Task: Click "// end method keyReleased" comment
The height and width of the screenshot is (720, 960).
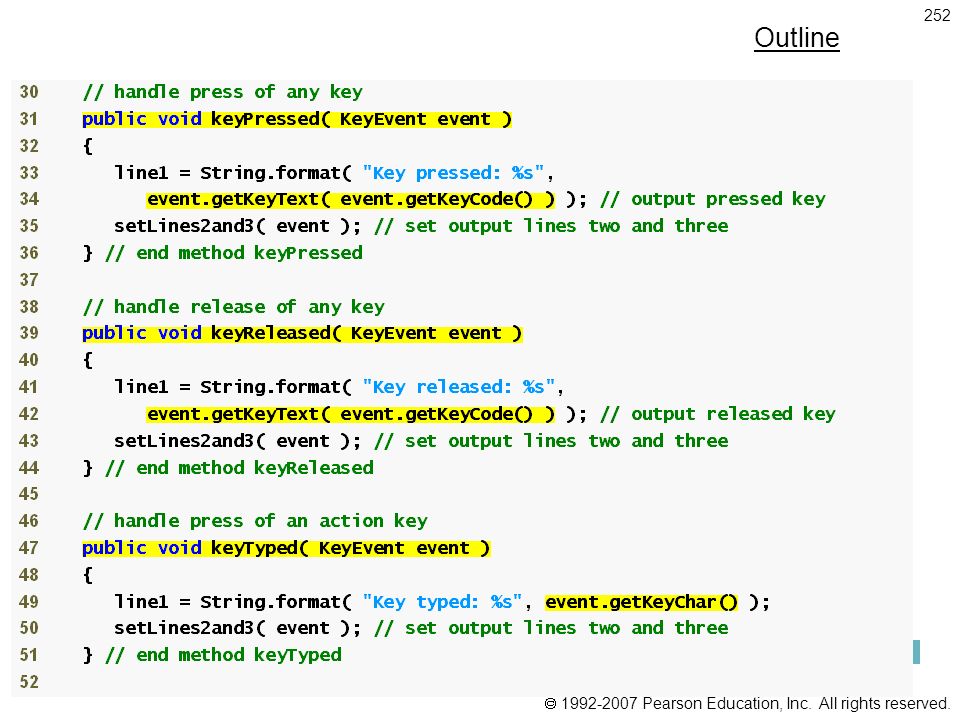Action: tap(239, 468)
